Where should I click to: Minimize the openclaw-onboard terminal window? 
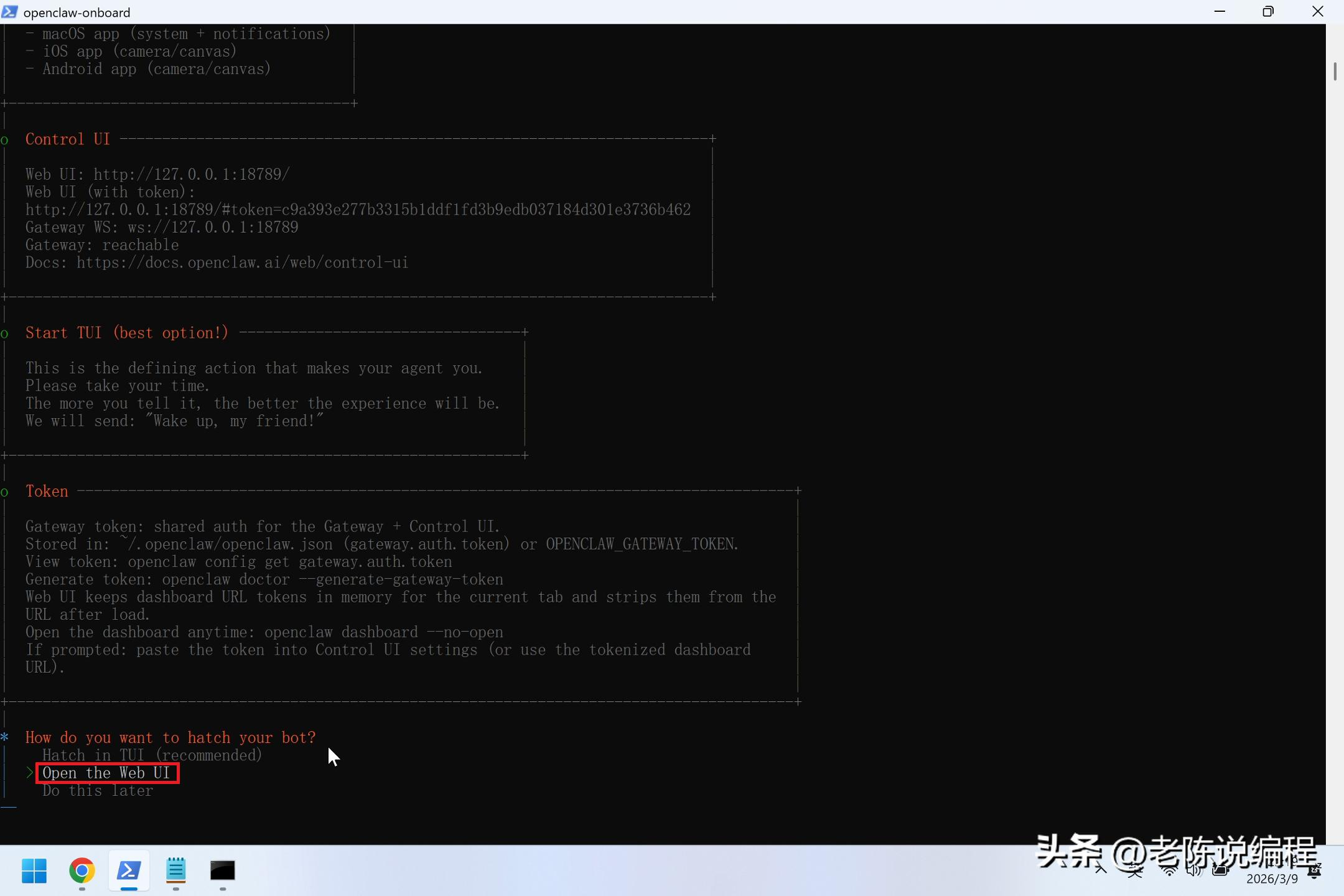coord(1220,12)
